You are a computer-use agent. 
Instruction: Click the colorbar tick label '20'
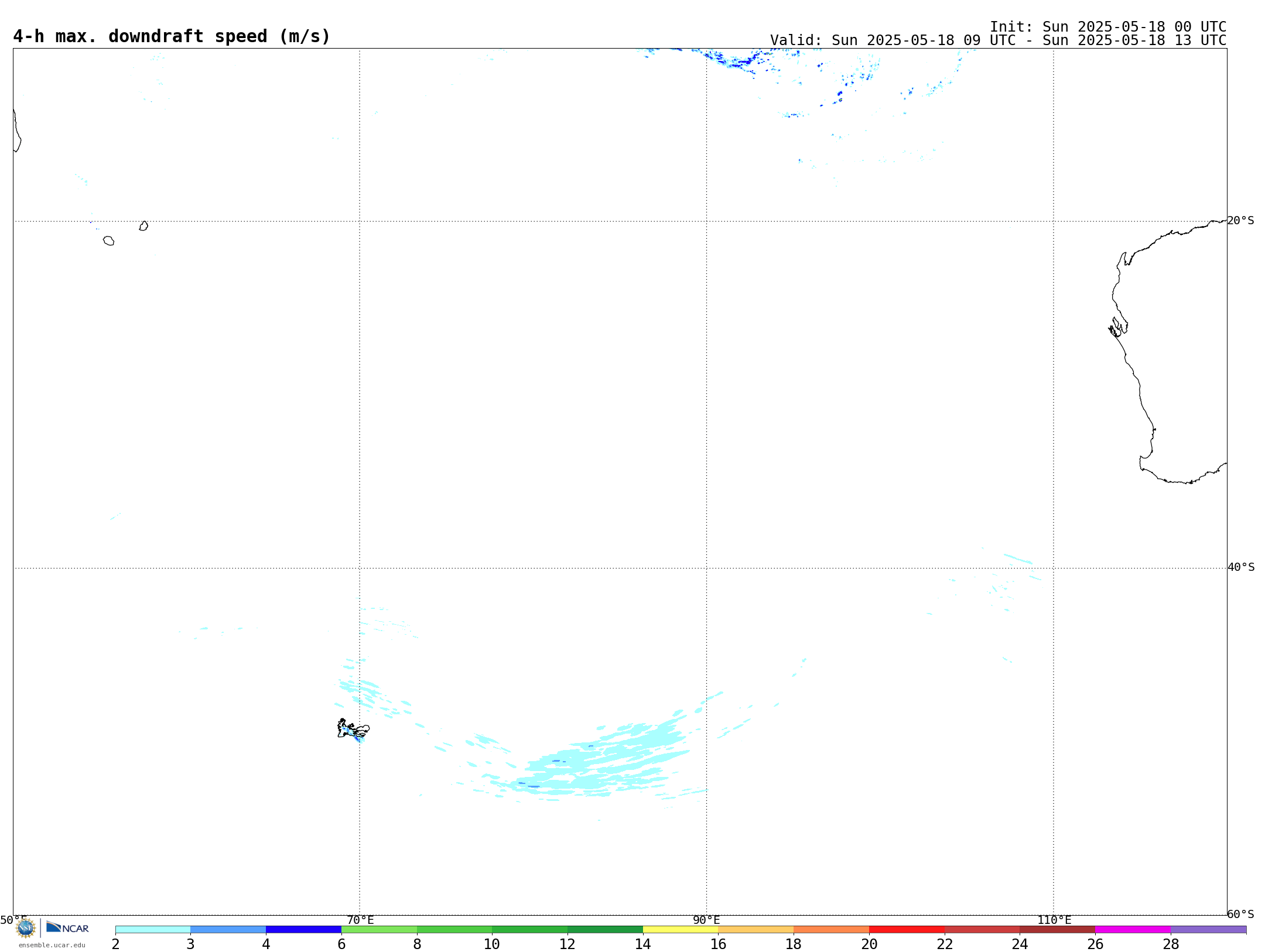869,944
